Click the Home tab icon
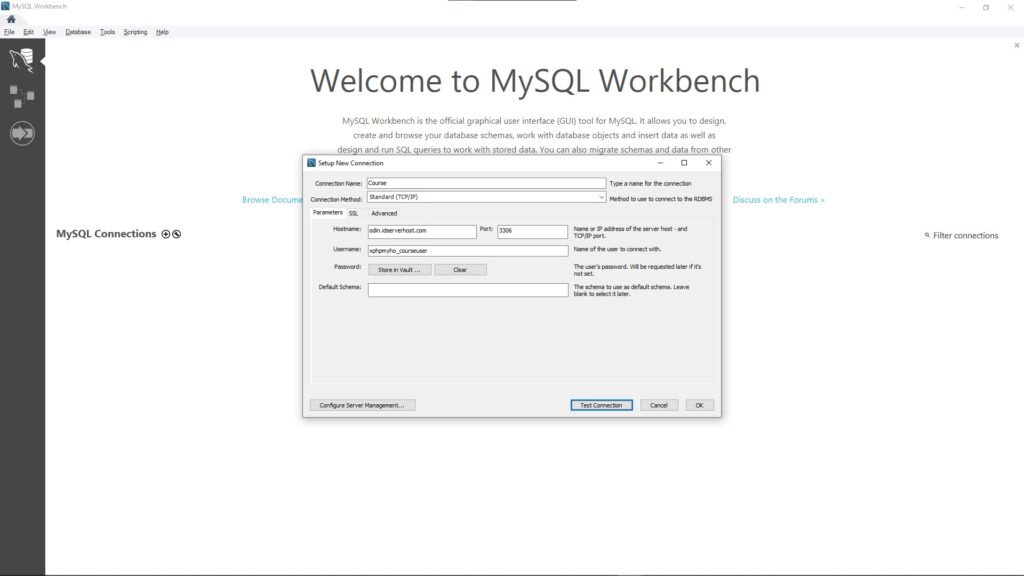This screenshot has height=576, width=1024. point(11,19)
